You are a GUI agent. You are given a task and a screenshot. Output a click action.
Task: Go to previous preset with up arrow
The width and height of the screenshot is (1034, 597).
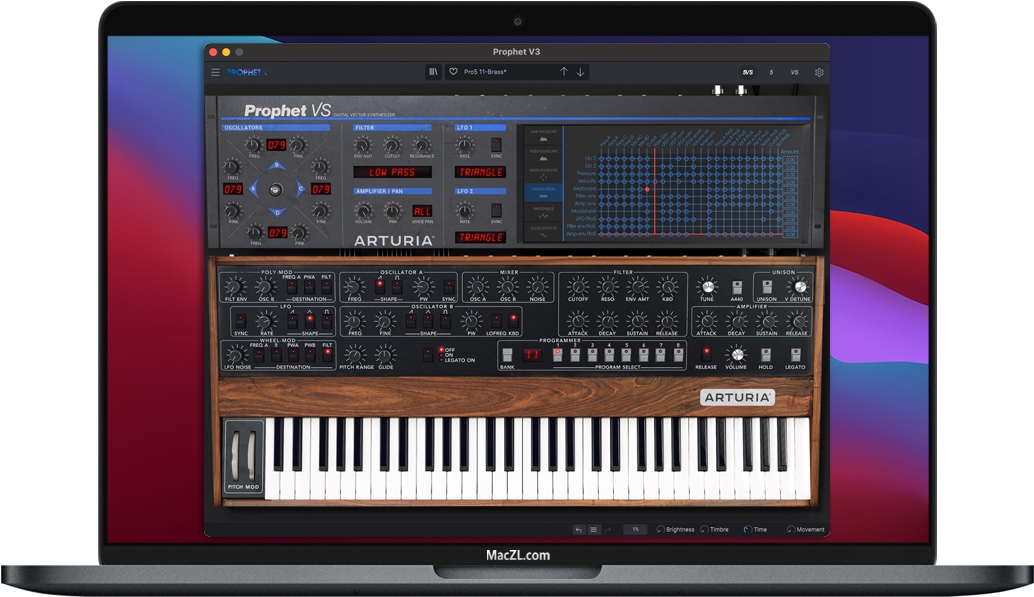[563, 72]
